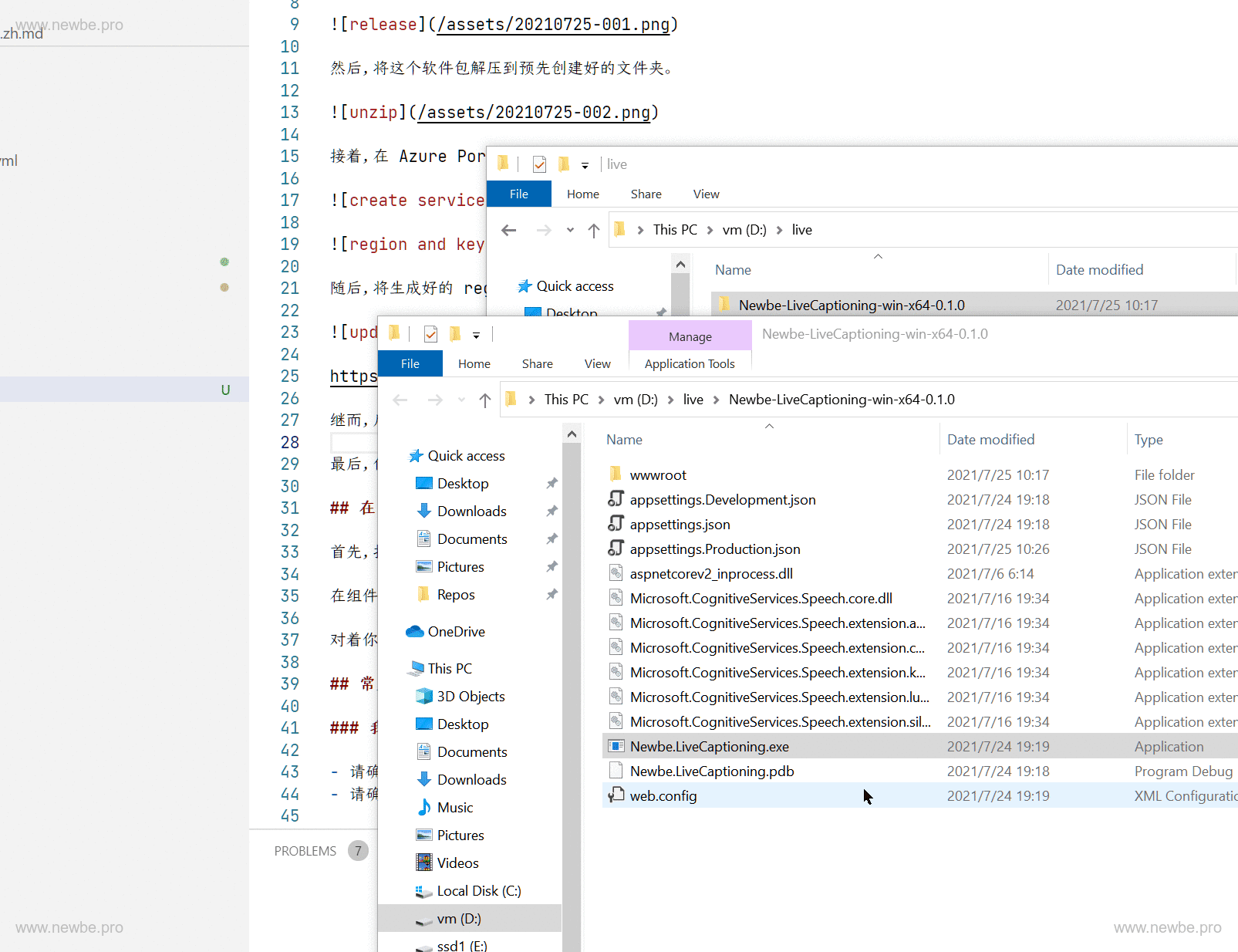
Task: Toggle pin for Repos in Quick access
Action: coord(552,595)
